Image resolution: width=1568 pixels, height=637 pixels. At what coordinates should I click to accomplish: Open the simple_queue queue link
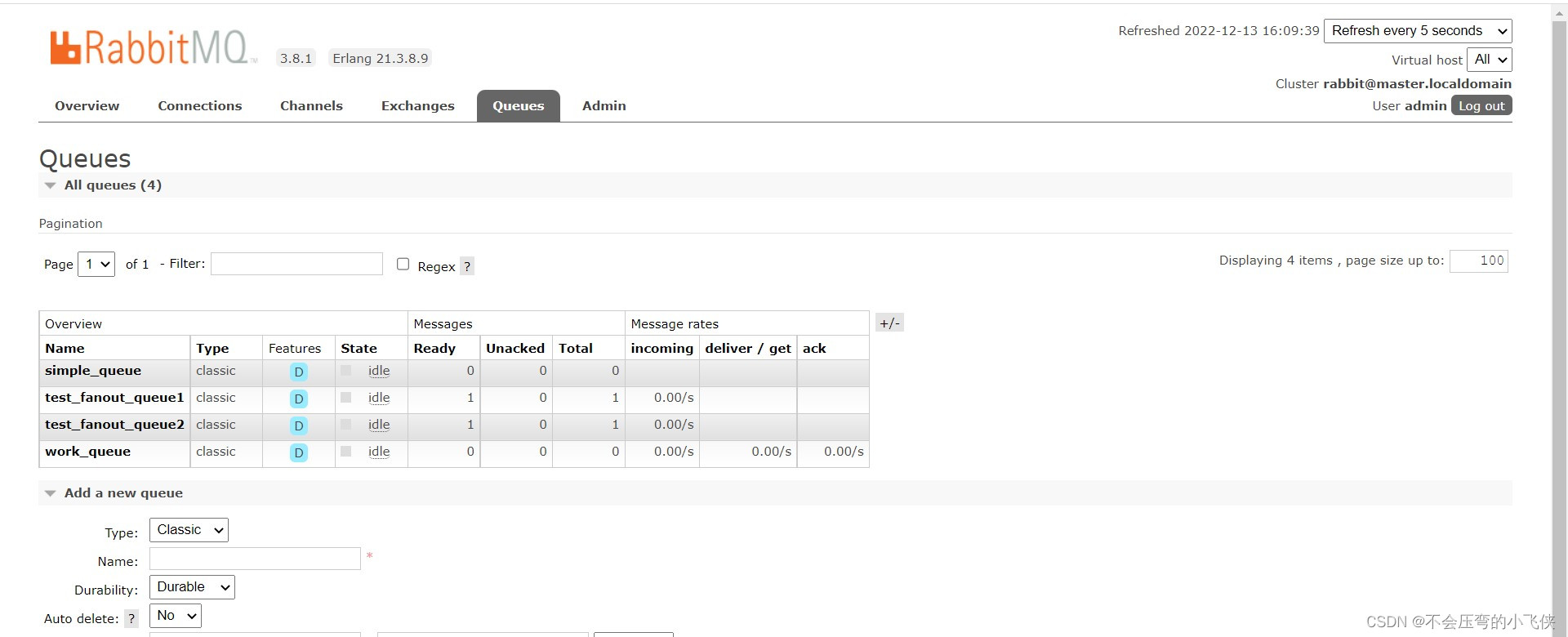pyautogui.click(x=93, y=371)
